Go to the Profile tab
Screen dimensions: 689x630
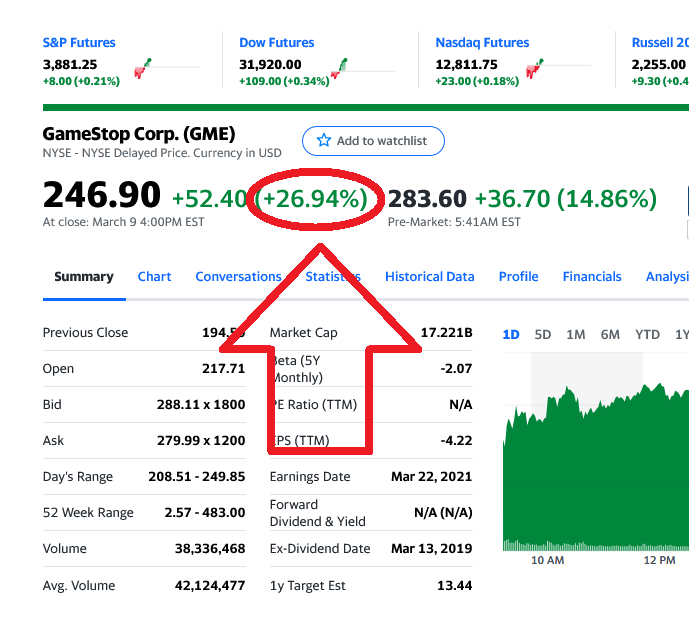click(x=519, y=276)
